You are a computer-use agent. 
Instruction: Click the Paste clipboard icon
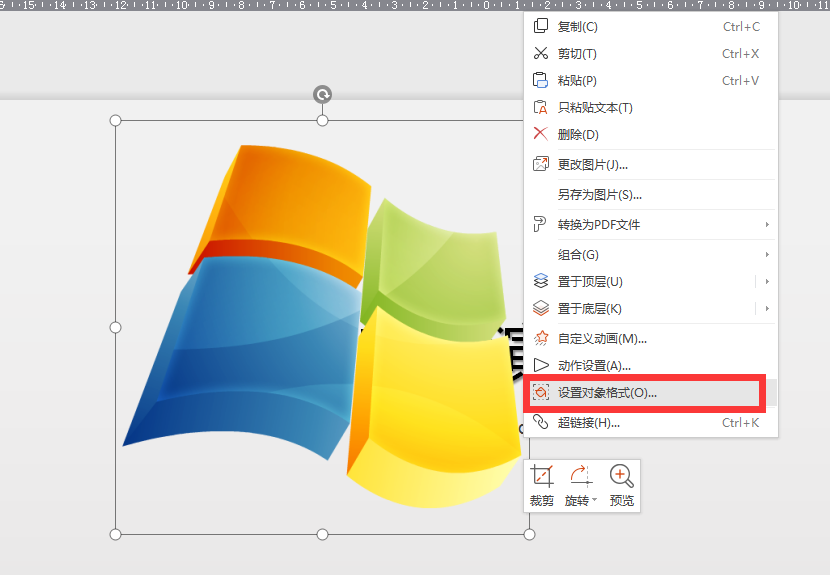click(x=540, y=80)
